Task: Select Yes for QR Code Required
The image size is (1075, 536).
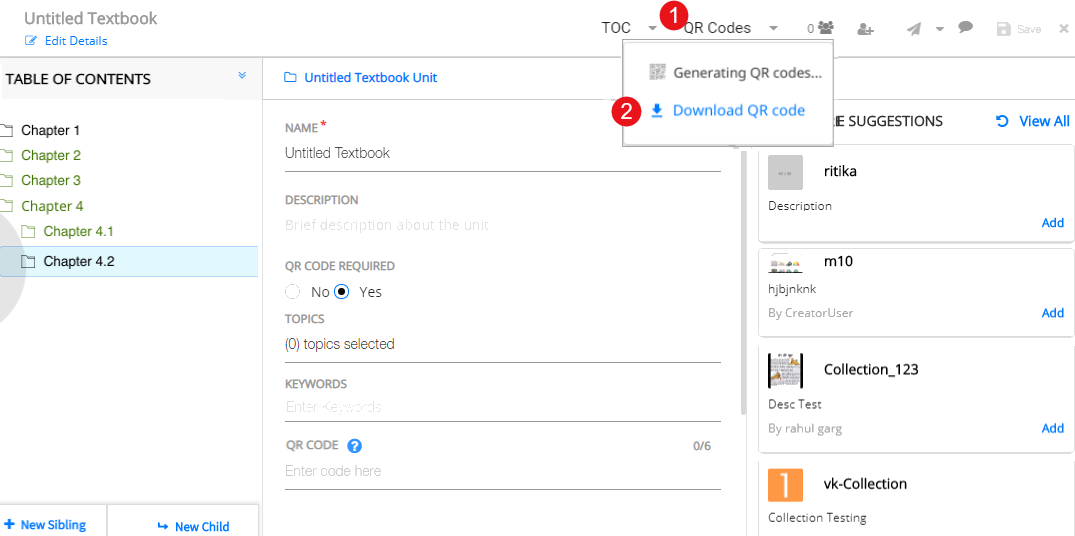Action: click(342, 292)
